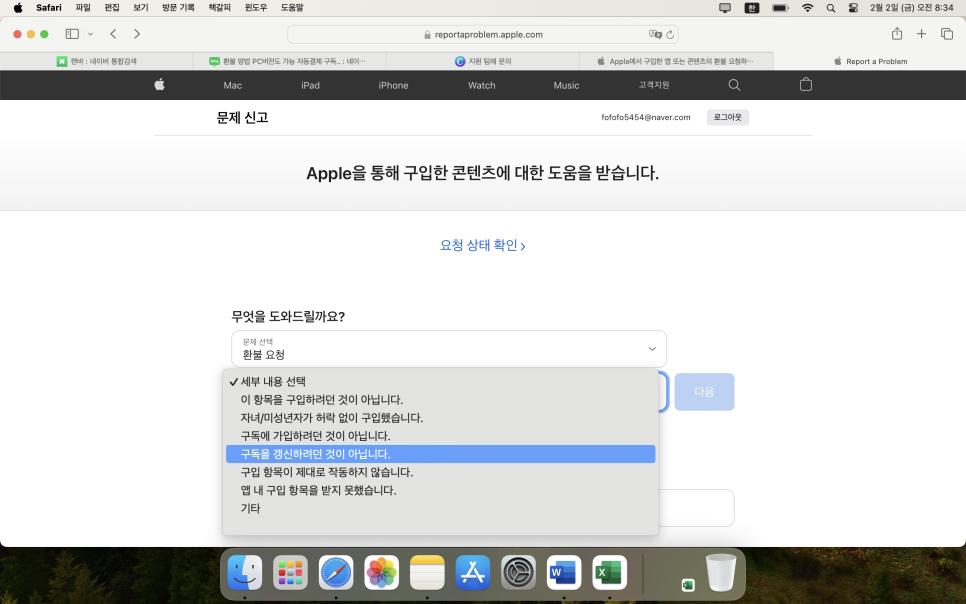The width and height of the screenshot is (966, 604).
Task: Choose 구입 항목이 제대로 작동하지 않습니다
Action: (440, 472)
